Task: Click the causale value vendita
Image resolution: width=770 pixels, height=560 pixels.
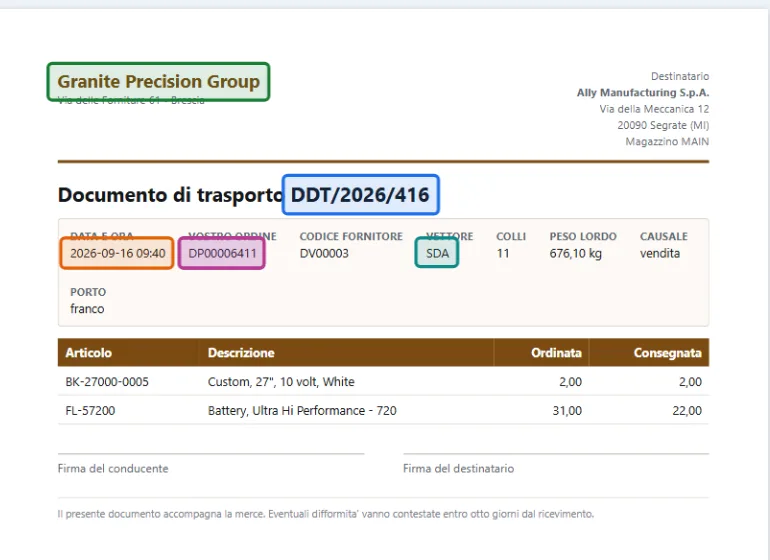Action: click(660, 253)
